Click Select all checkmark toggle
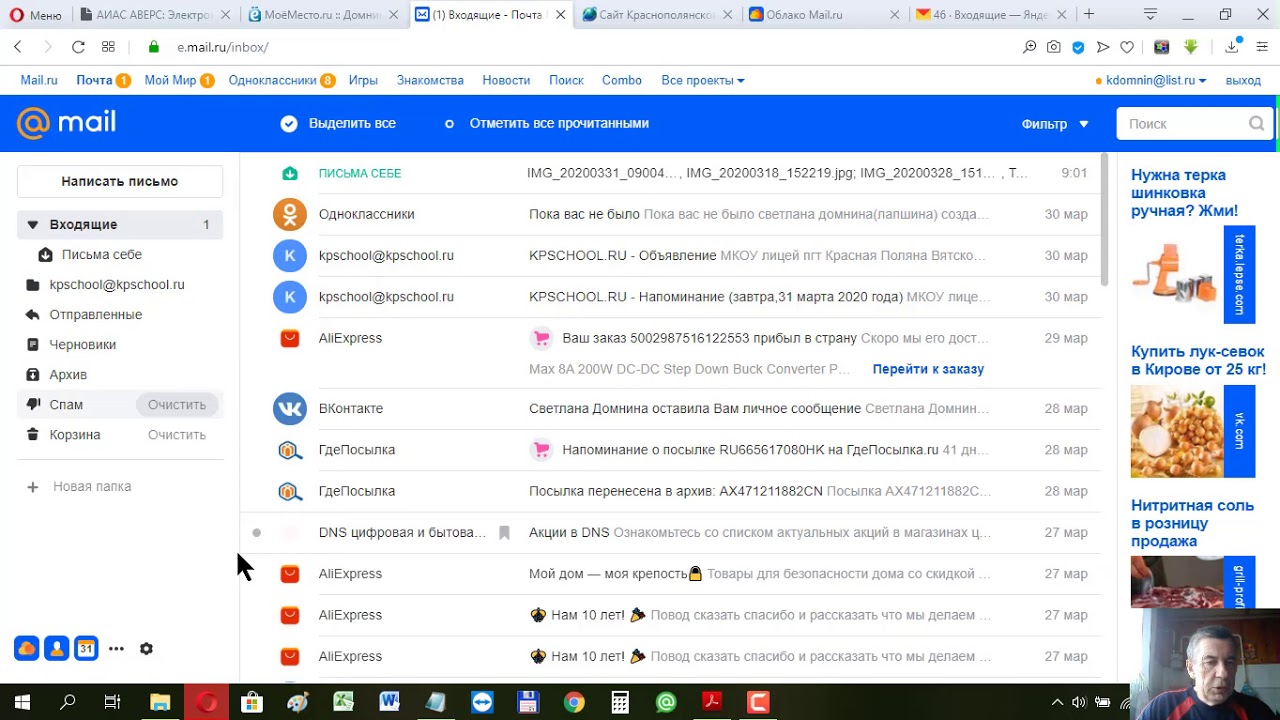This screenshot has width=1280, height=720. [289, 124]
